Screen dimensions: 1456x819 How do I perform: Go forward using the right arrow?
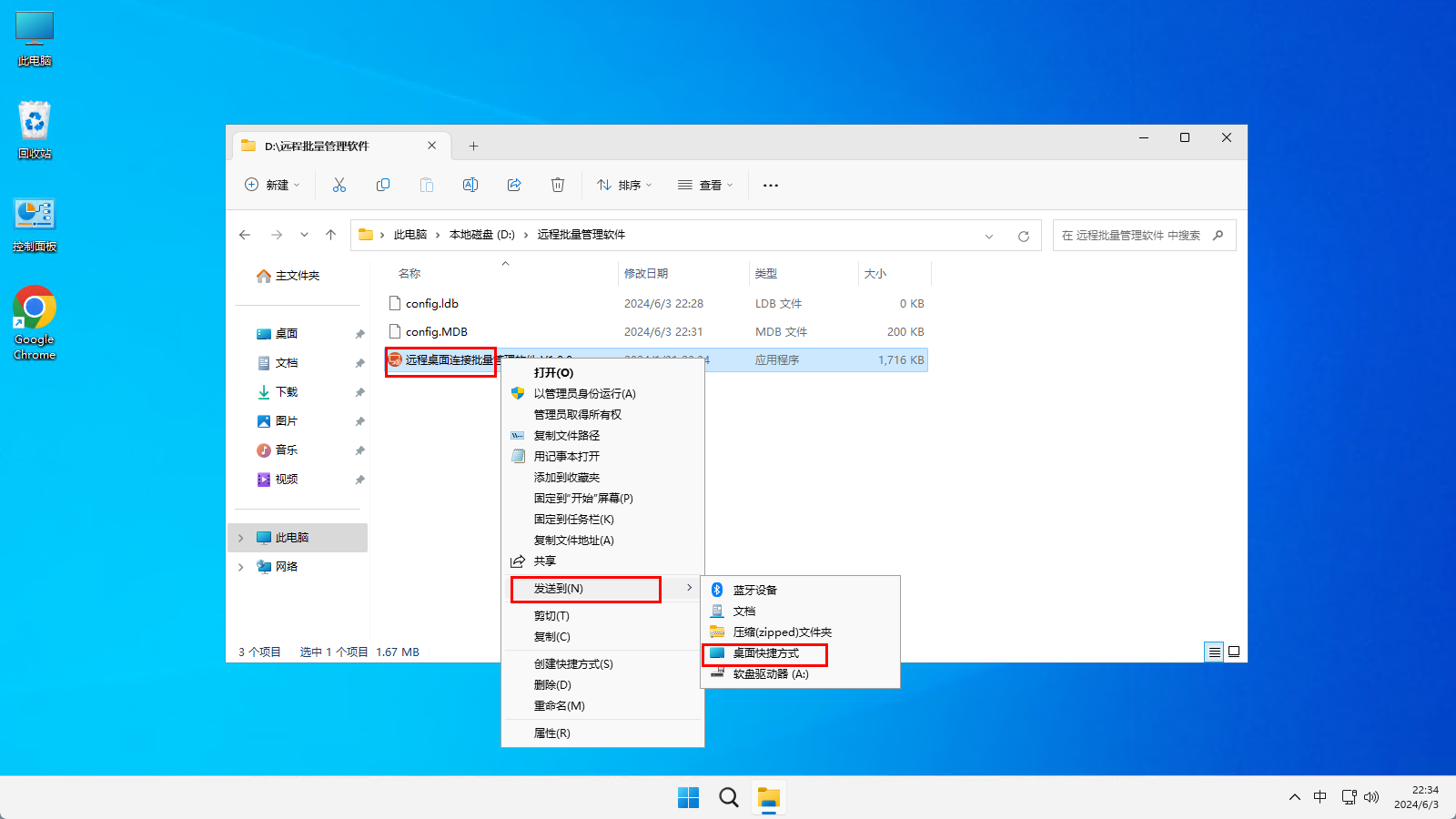coord(277,235)
